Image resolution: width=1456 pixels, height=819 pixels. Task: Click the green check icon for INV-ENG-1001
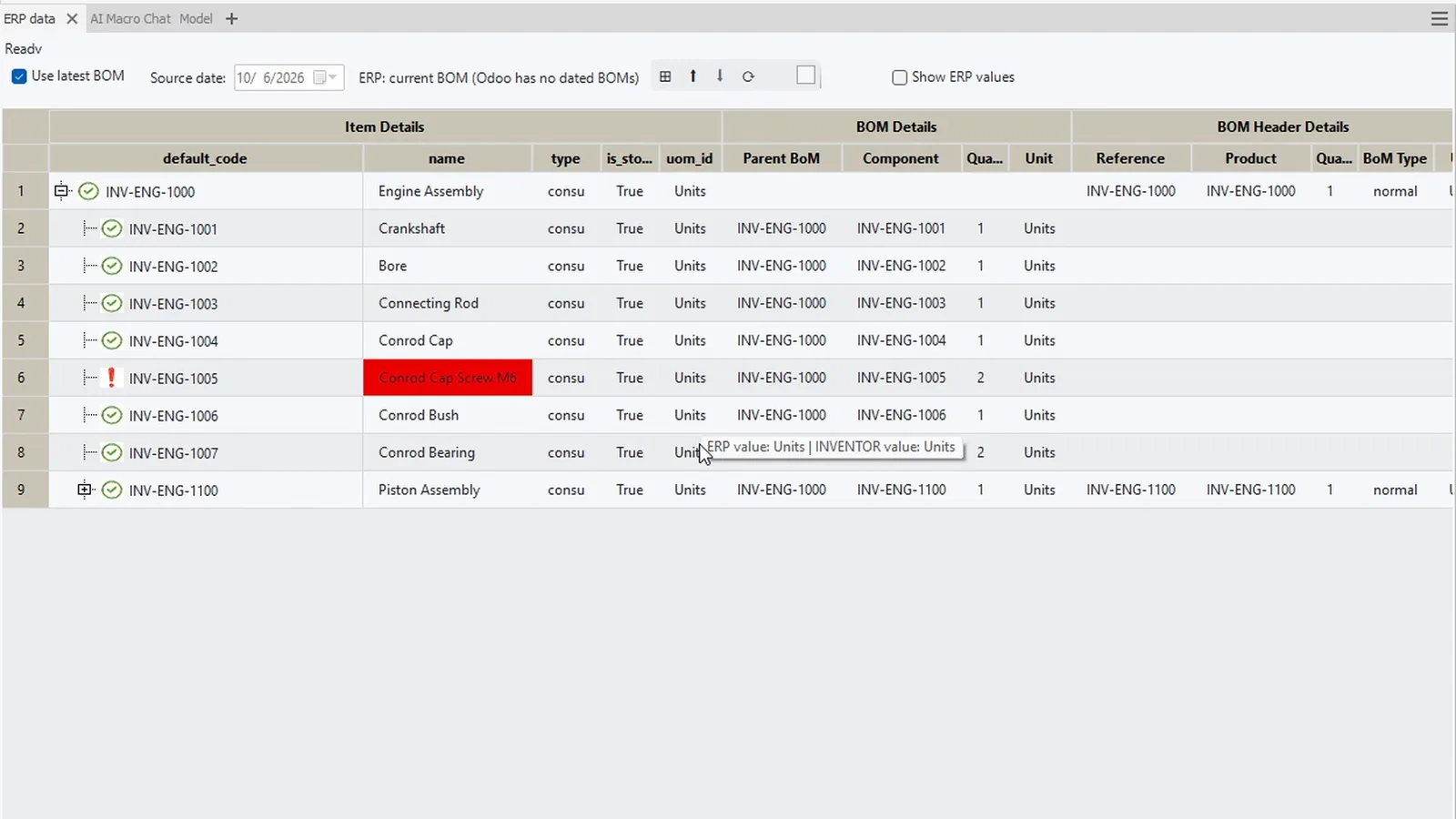112,228
